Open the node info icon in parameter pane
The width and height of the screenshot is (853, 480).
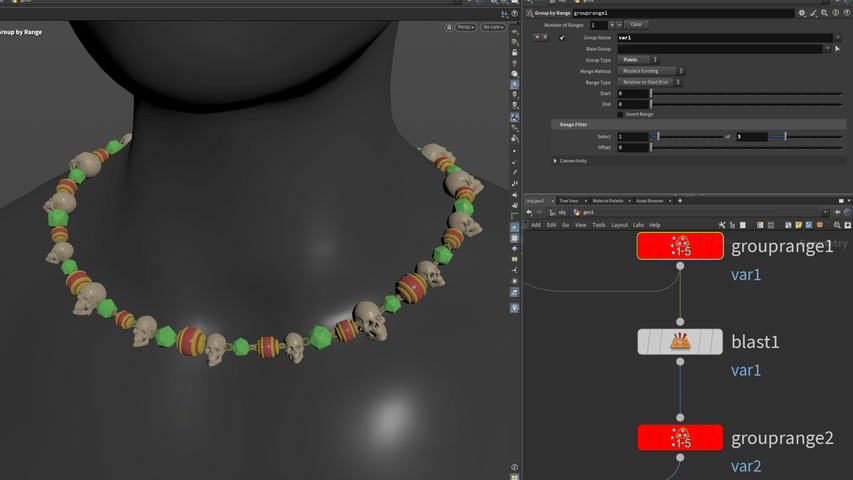(836, 13)
